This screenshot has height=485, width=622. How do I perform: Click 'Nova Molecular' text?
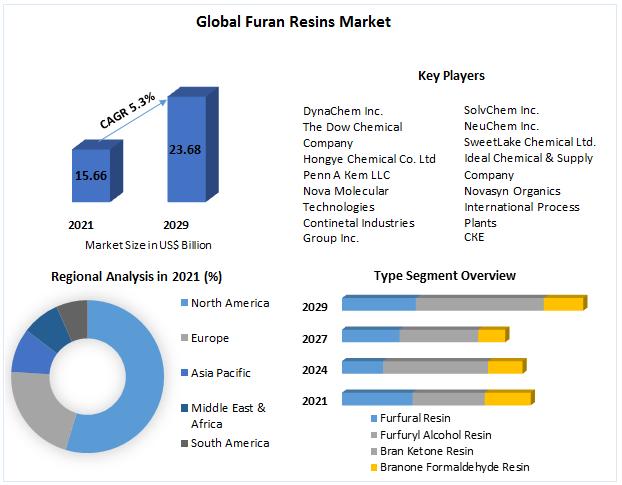tap(346, 191)
